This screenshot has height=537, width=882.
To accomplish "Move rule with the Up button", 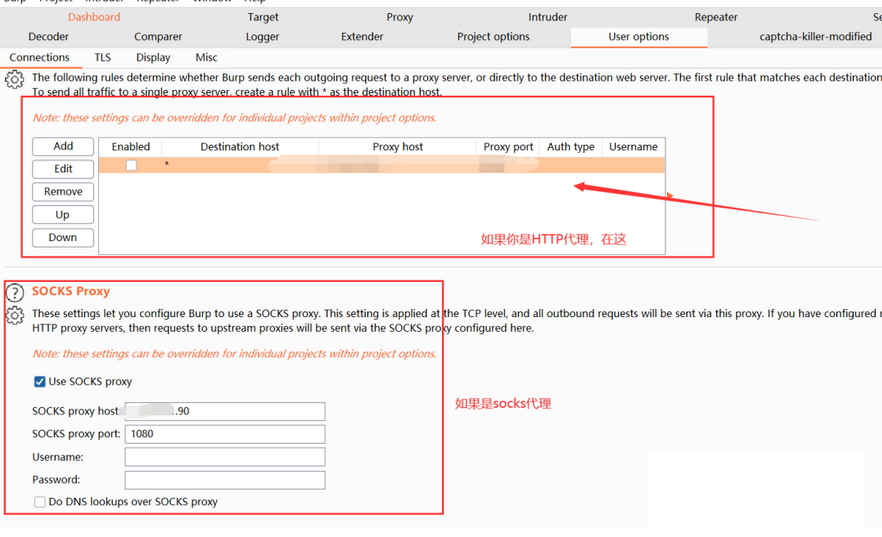I will [63, 215].
